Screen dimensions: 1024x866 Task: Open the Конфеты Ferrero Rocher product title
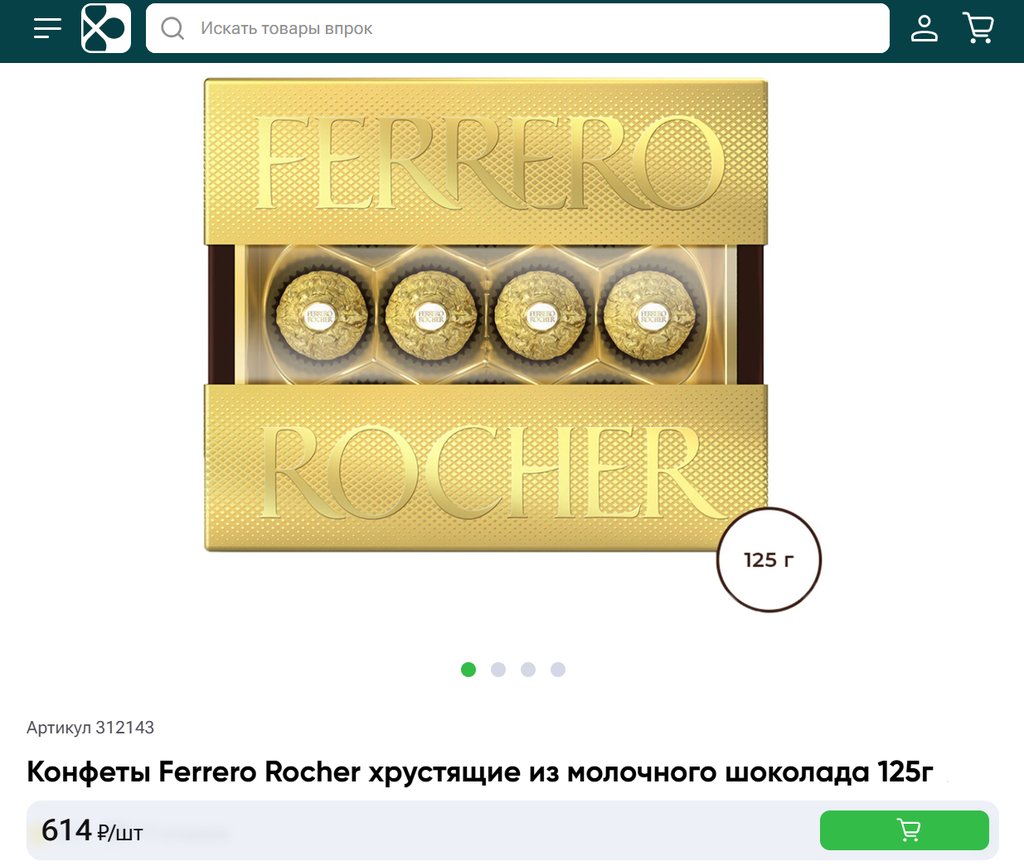coord(480,772)
